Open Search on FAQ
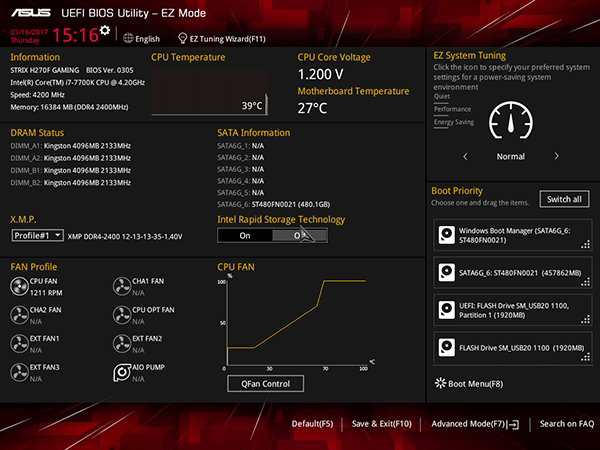The height and width of the screenshot is (450, 600). tap(567, 424)
